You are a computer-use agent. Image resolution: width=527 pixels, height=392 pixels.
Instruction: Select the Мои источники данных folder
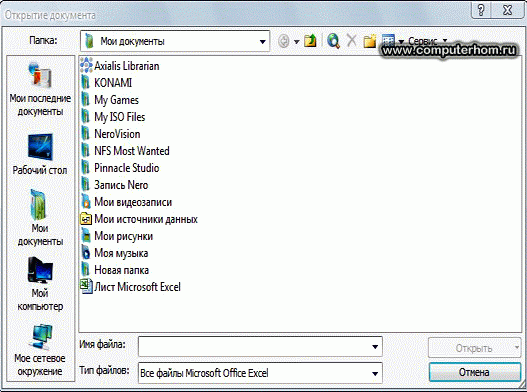coord(139,219)
